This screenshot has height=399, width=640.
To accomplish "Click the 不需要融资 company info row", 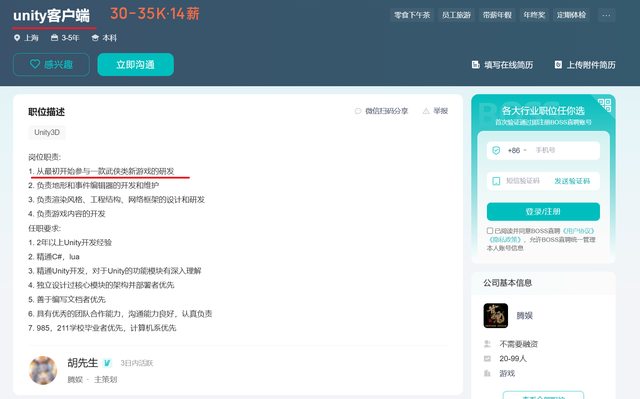I will click(x=518, y=344).
